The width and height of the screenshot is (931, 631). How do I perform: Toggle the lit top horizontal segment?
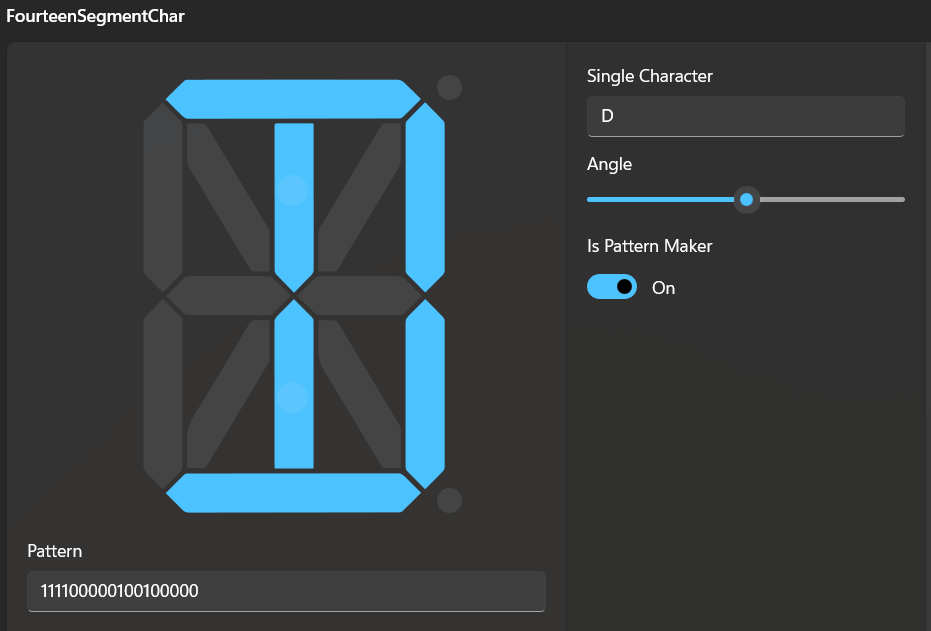pos(293,99)
